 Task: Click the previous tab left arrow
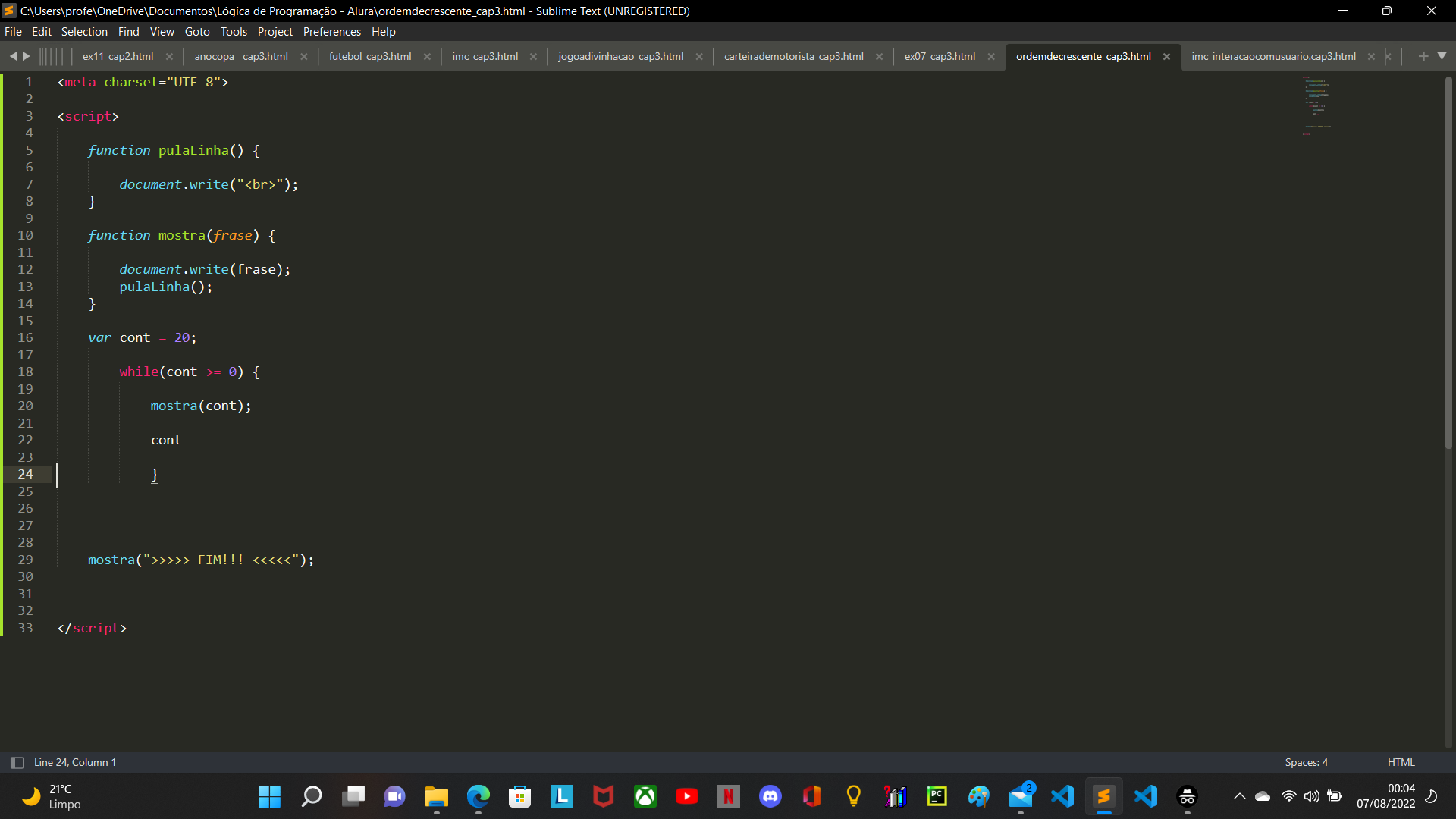pyautogui.click(x=13, y=56)
